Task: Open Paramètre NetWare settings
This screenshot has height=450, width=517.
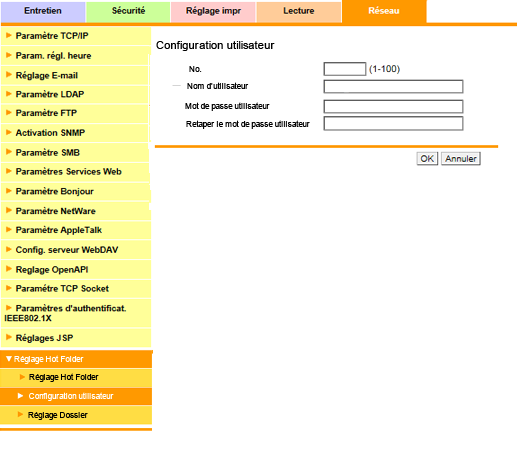Action: [76, 211]
